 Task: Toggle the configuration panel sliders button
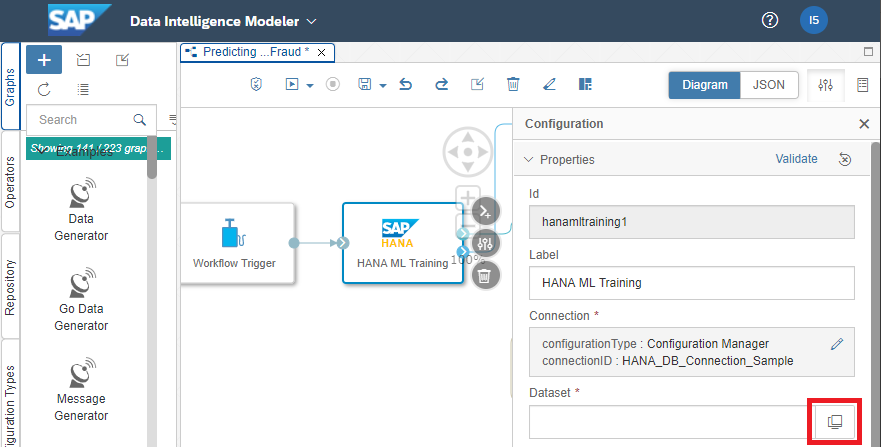[825, 85]
